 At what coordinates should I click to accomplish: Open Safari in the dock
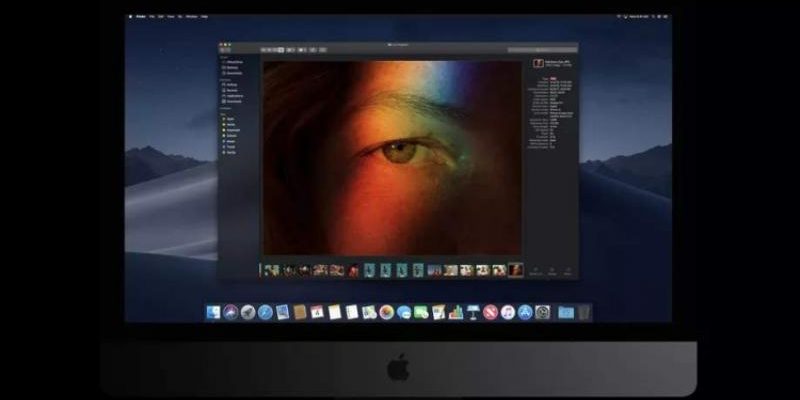(265, 312)
